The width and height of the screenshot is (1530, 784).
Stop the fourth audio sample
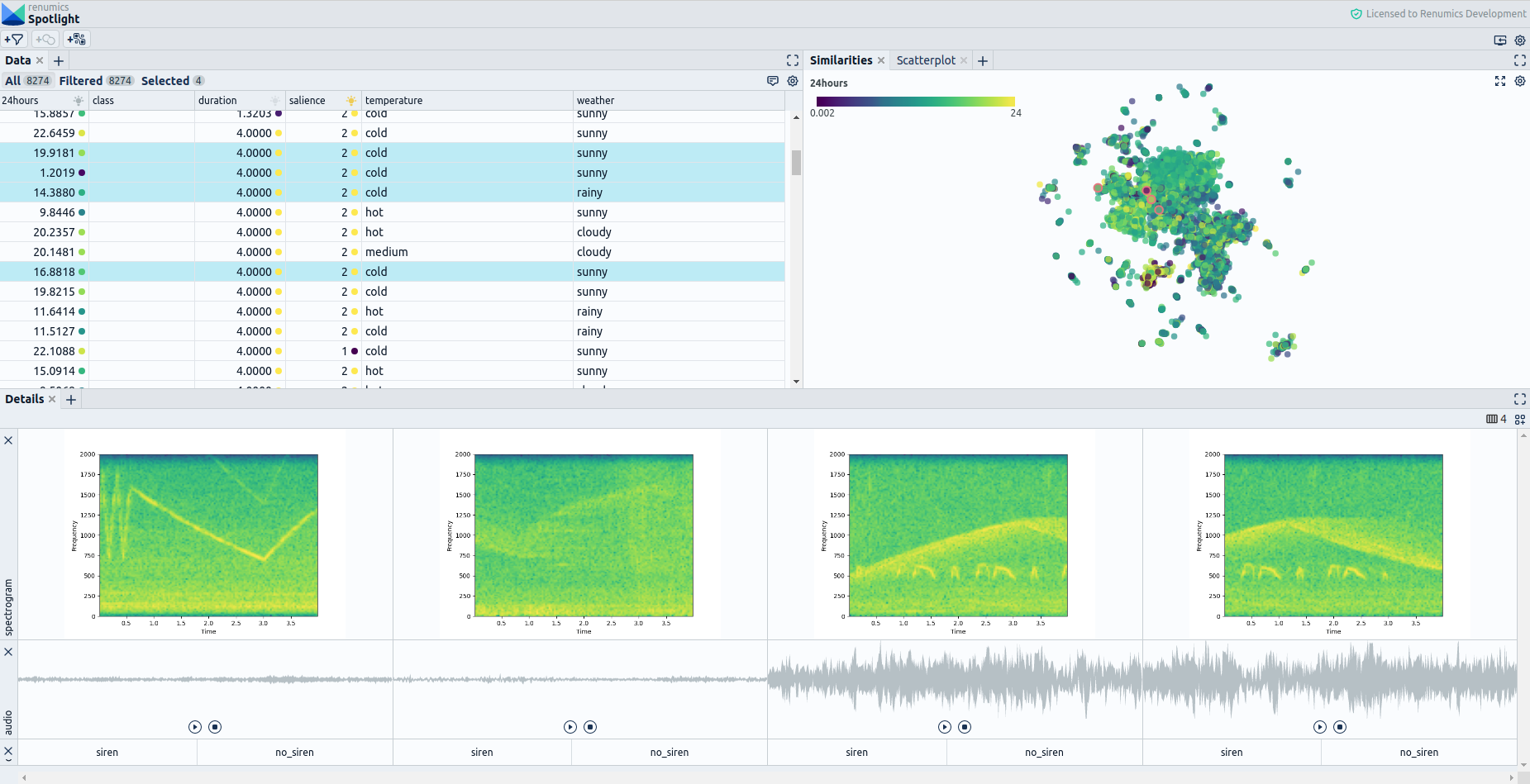tap(1340, 727)
